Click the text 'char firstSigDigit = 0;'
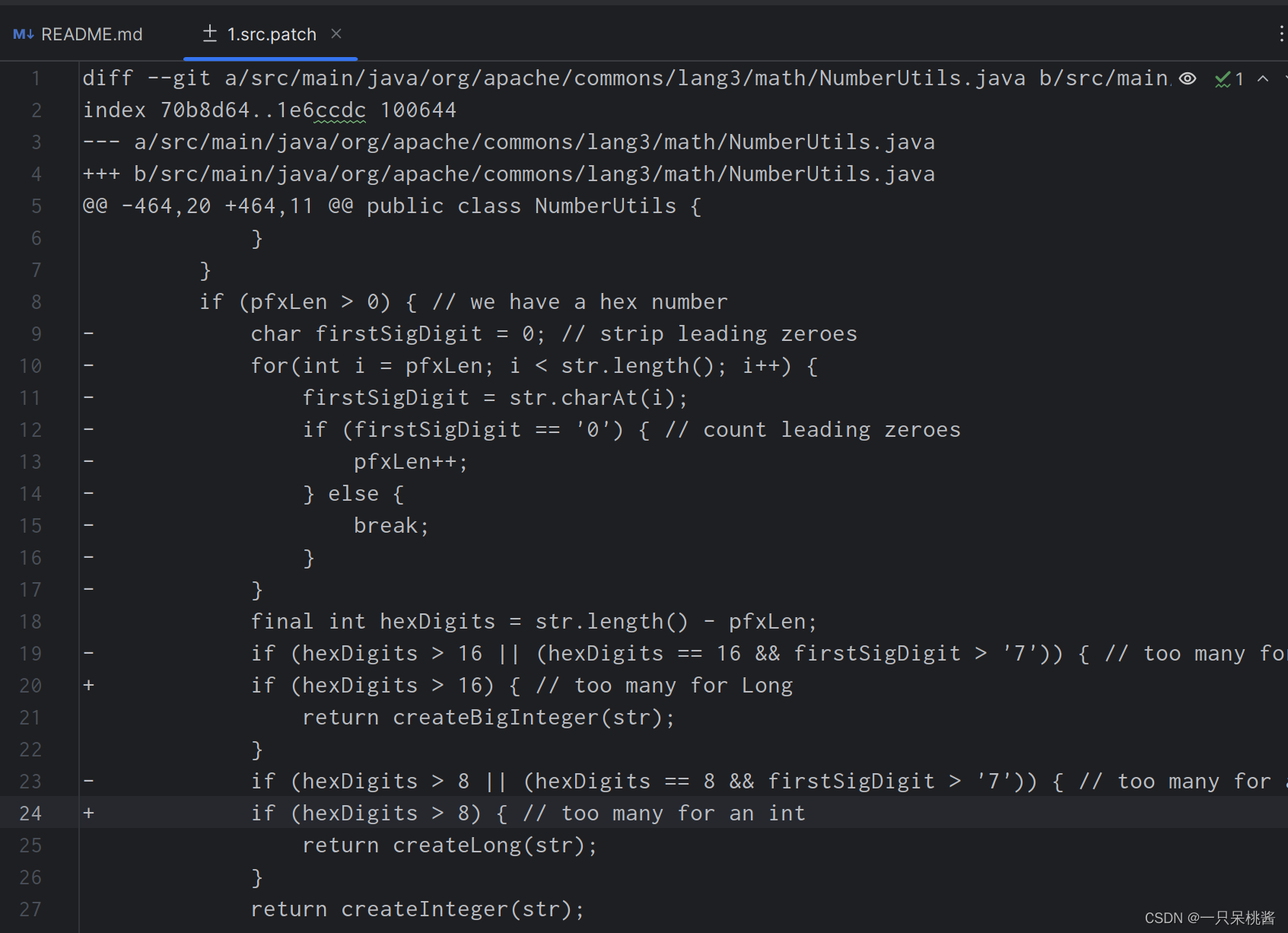The width and height of the screenshot is (1288, 933). click(398, 334)
